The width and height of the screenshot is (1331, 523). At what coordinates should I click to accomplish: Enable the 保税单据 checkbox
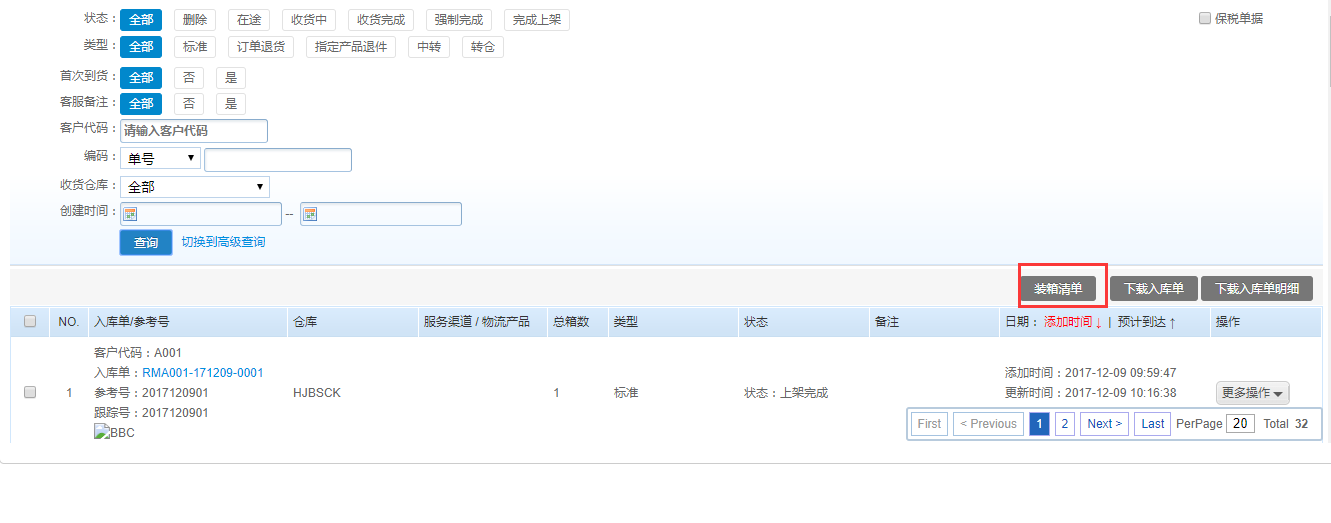coord(1205,18)
